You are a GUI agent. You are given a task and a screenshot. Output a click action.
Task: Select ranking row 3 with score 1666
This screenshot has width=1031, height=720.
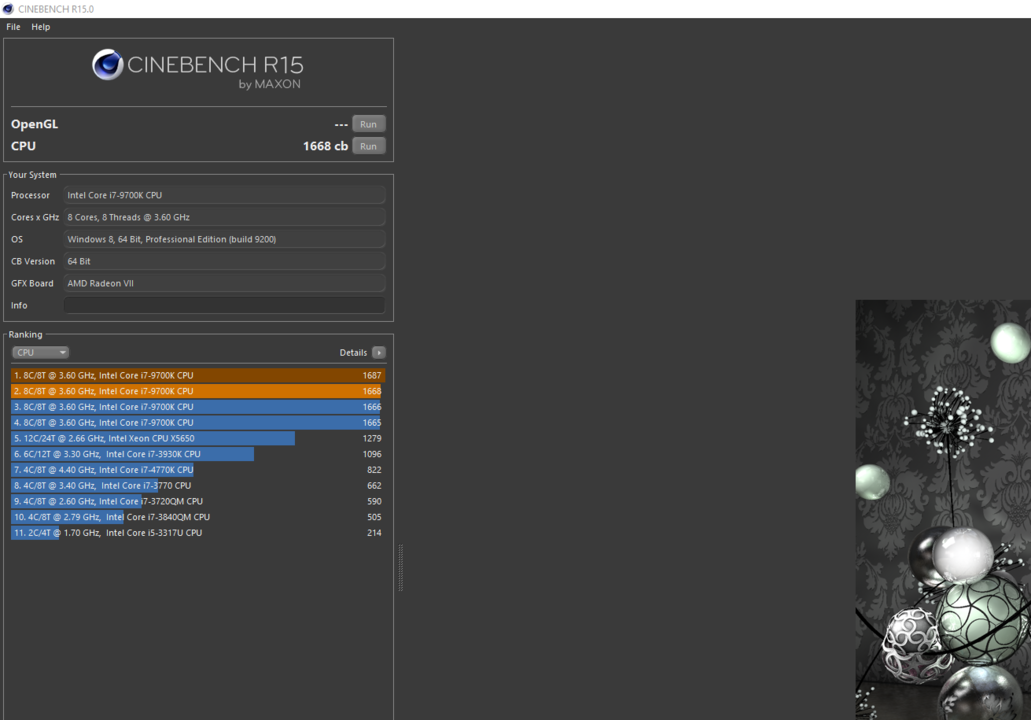198,407
